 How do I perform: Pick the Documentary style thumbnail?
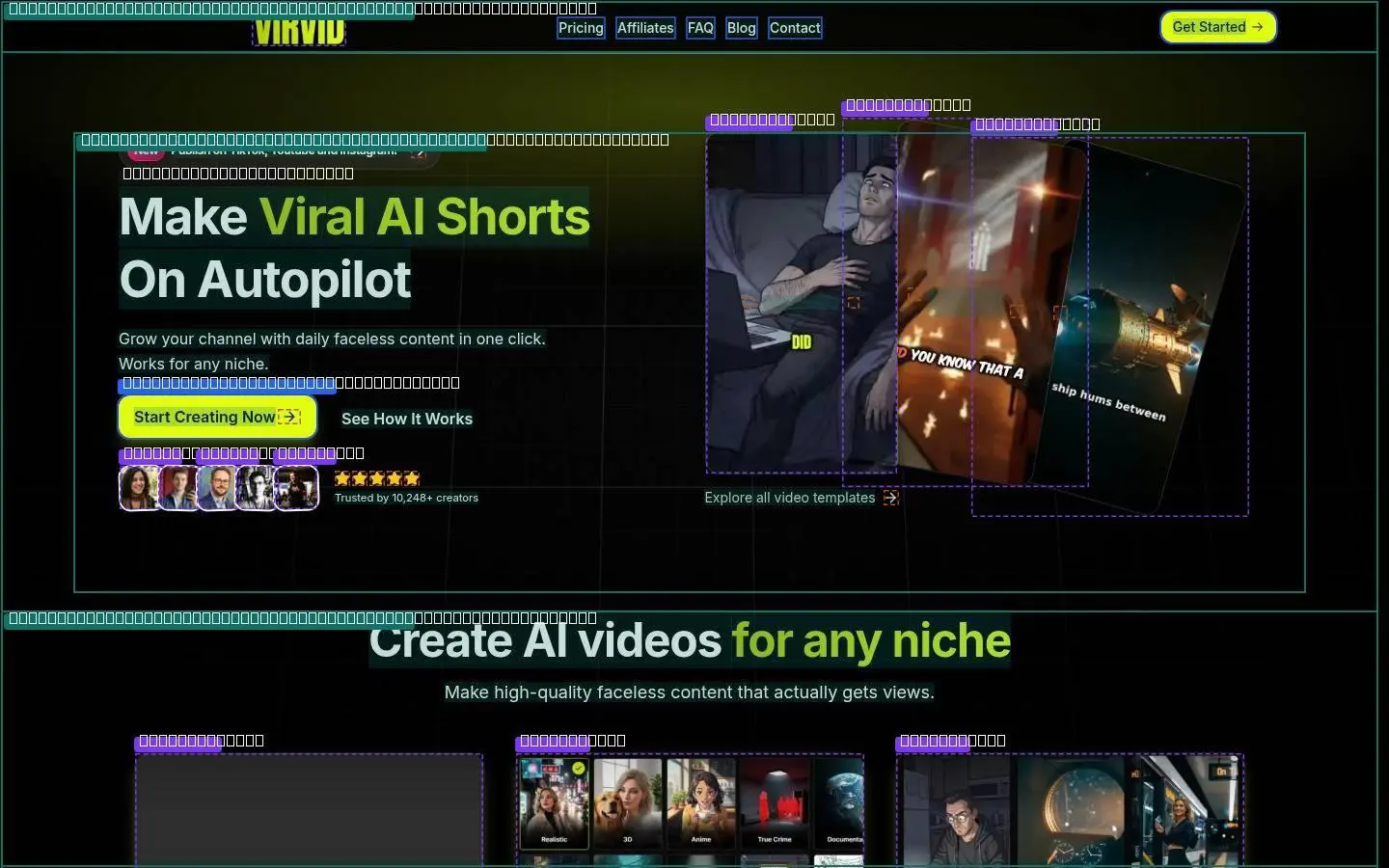[x=839, y=803]
